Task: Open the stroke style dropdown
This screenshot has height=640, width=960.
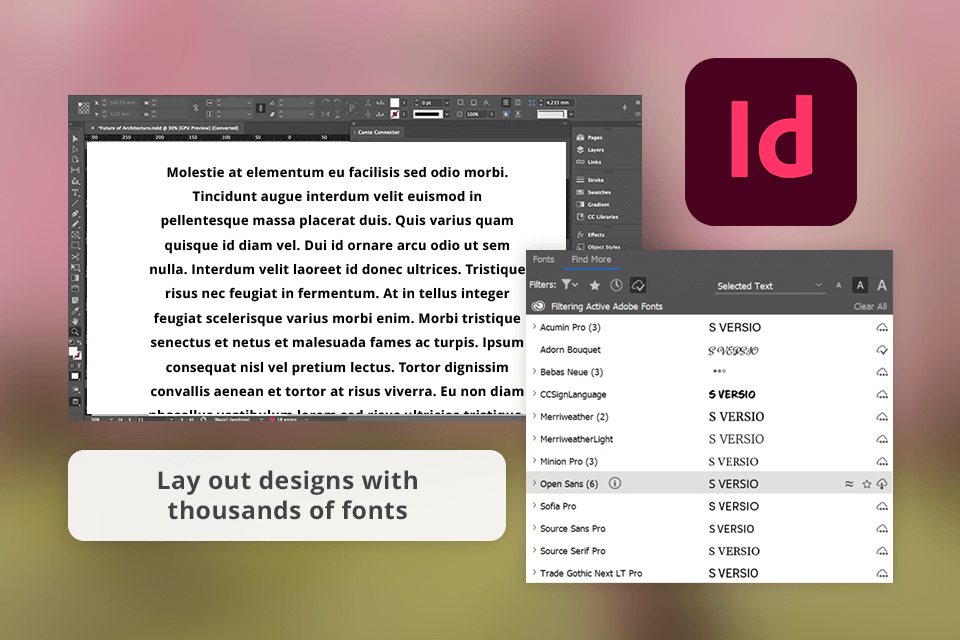Action: click(x=447, y=114)
